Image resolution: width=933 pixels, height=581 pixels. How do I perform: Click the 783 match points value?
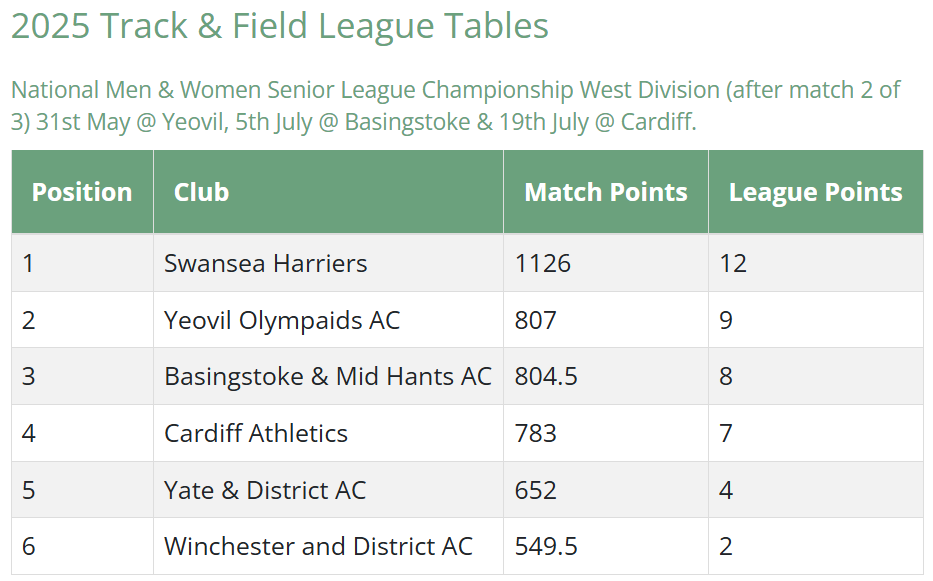point(536,433)
